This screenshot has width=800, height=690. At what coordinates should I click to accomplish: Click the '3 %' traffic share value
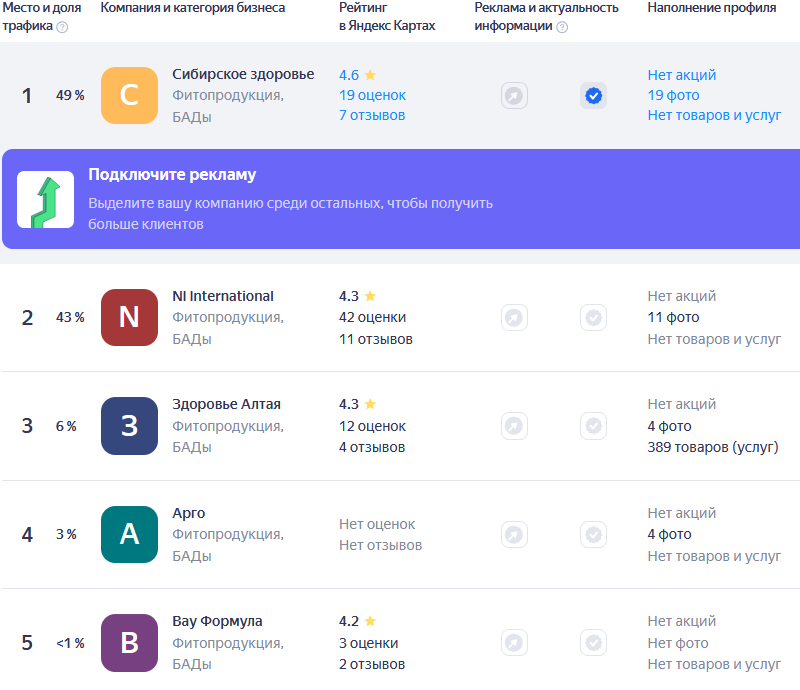[66, 534]
